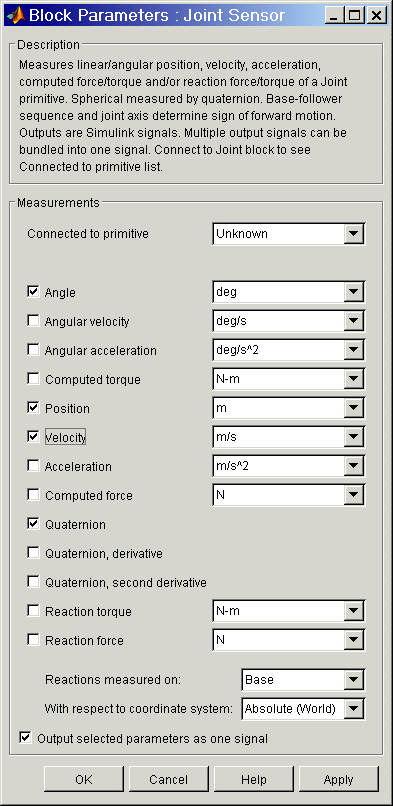Open the Angle units dropdown showing deg
The image size is (393, 806).
[x=288, y=292]
